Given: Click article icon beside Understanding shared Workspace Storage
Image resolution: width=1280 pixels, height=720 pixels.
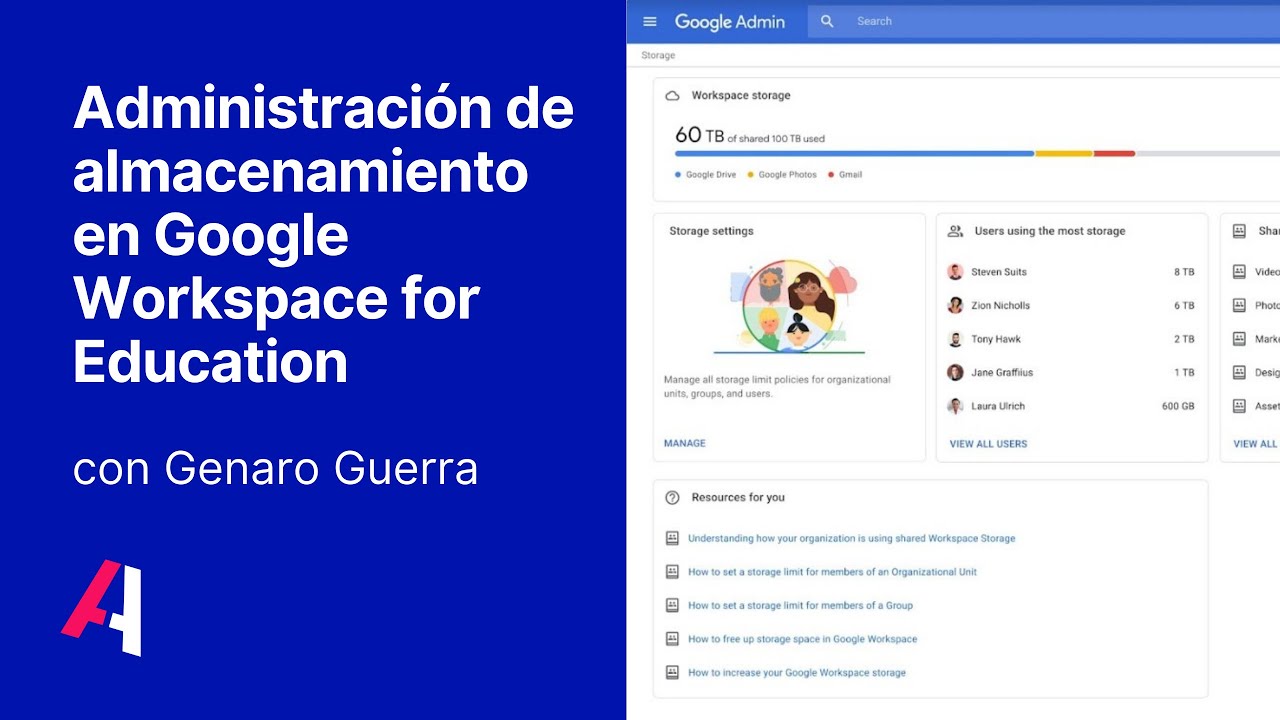Looking at the screenshot, I should click(672, 538).
